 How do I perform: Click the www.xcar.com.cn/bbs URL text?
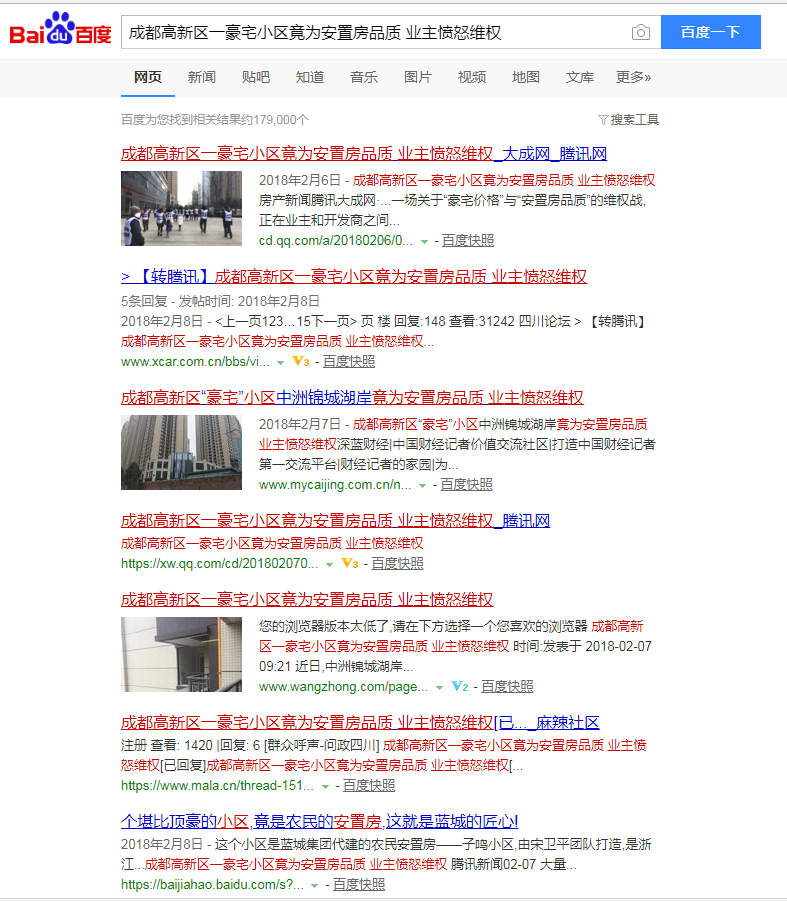[195, 361]
